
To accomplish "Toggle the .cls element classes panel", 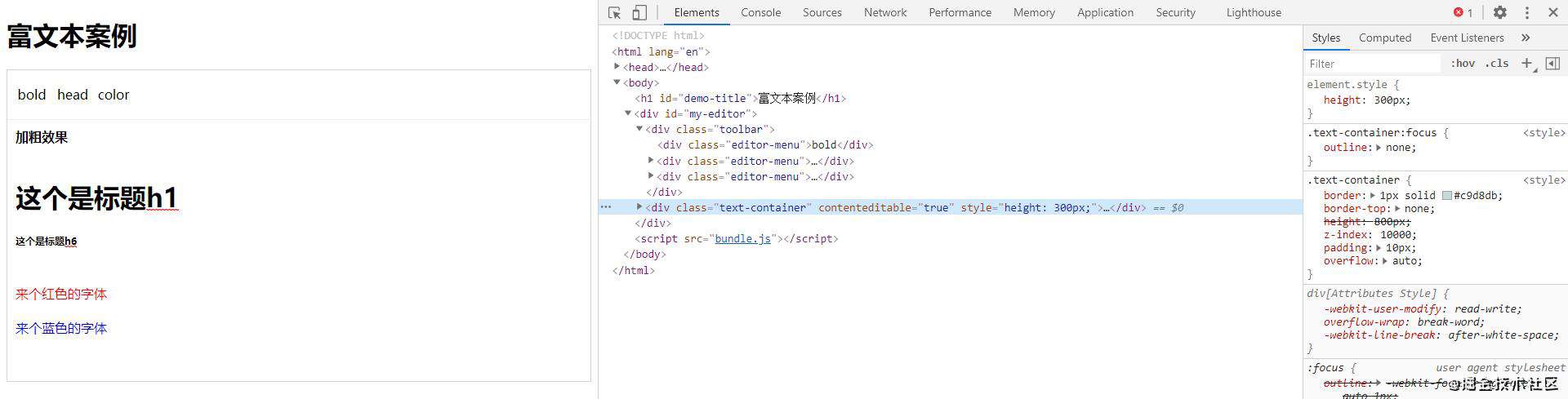I will click(x=1497, y=64).
